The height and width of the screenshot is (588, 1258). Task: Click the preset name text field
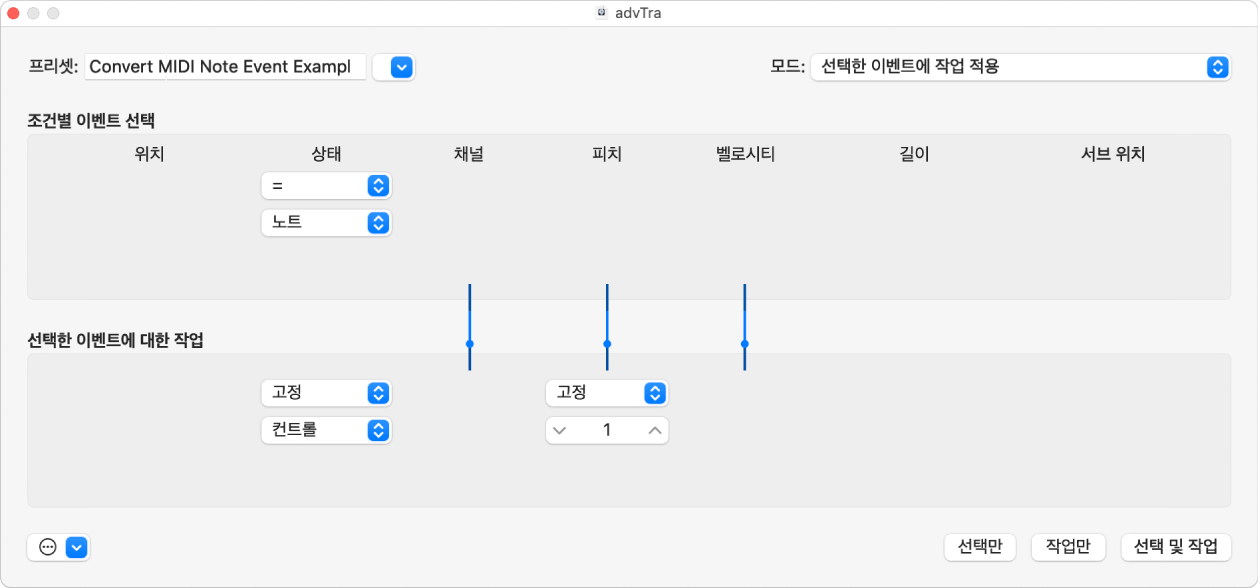225,67
